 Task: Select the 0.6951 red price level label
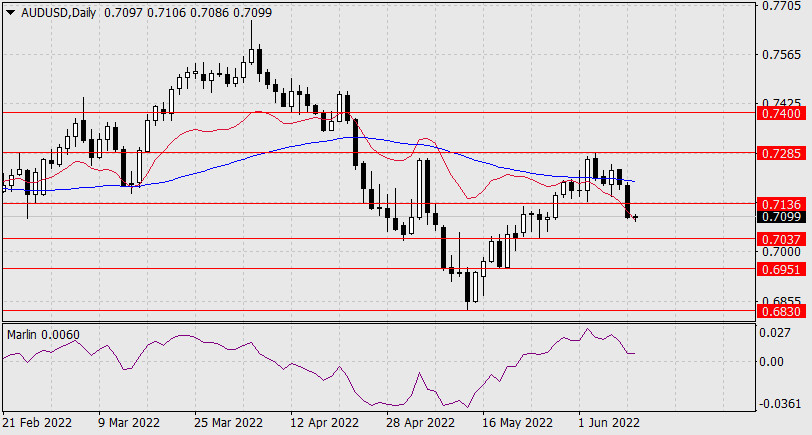pos(781,269)
